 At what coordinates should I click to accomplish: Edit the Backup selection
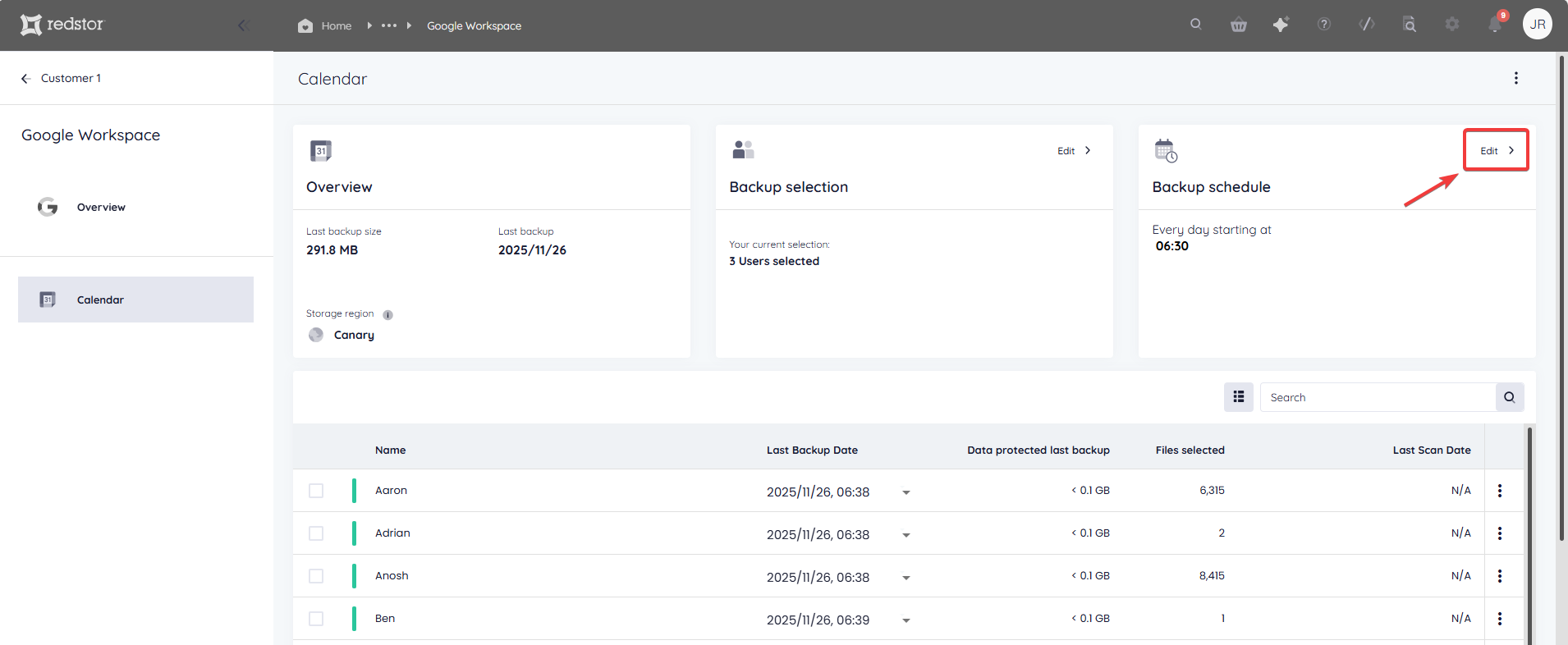tap(1074, 150)
